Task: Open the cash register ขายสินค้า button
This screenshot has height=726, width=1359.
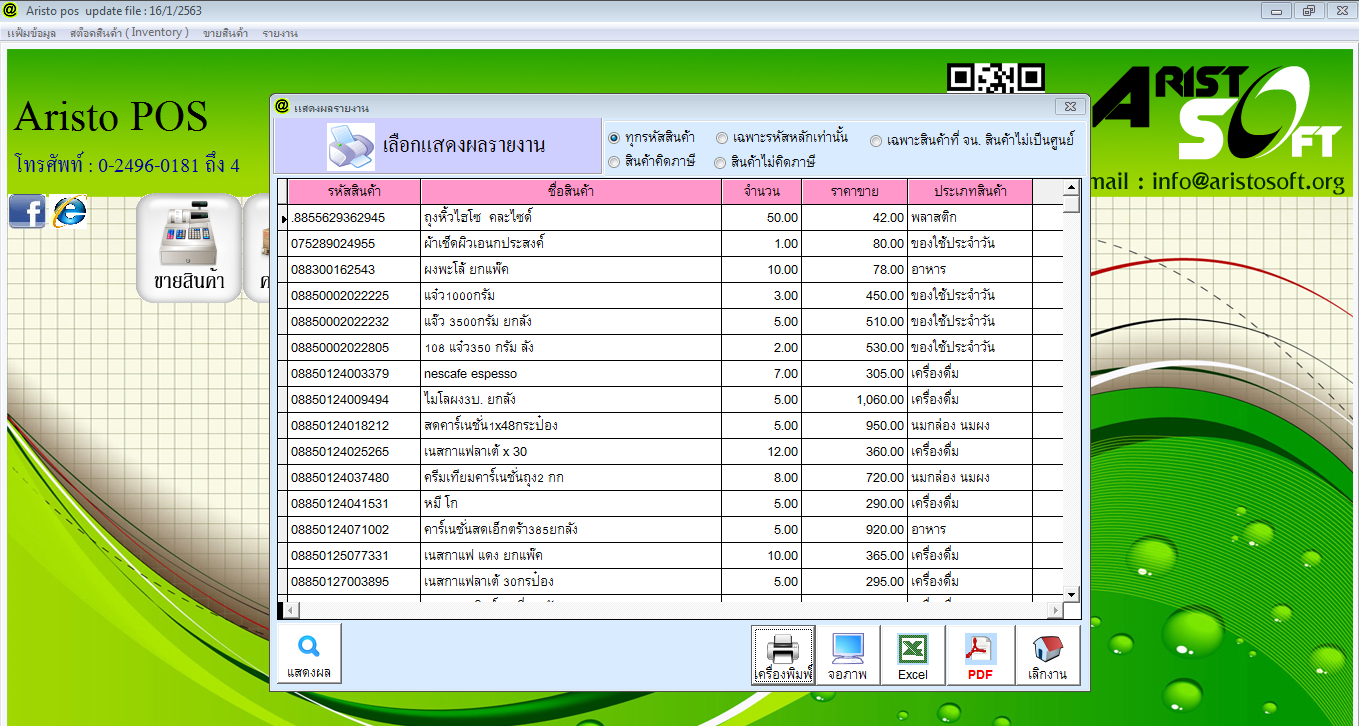Action: (189, 247)
